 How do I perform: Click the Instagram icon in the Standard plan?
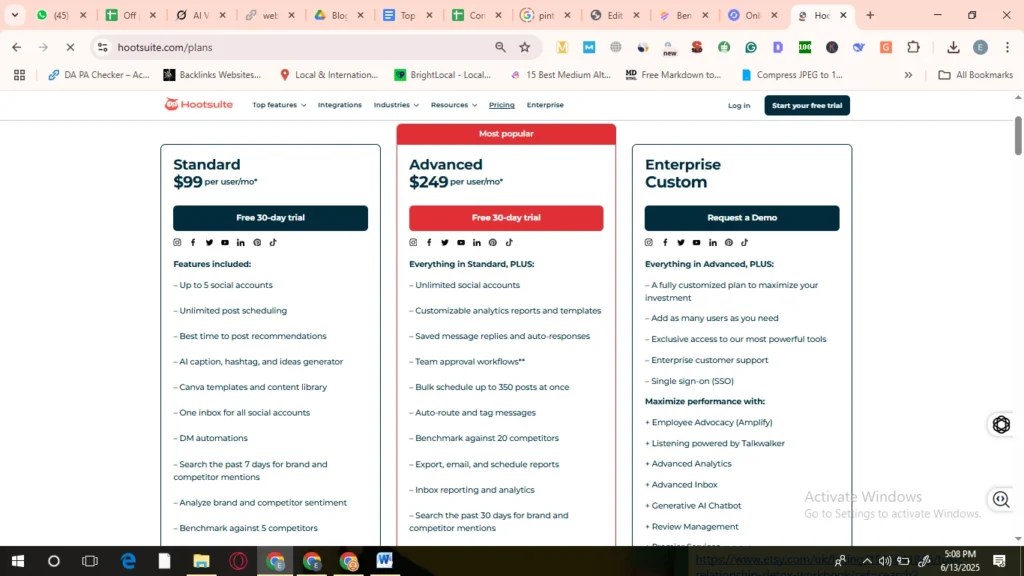tap(177, 242)
